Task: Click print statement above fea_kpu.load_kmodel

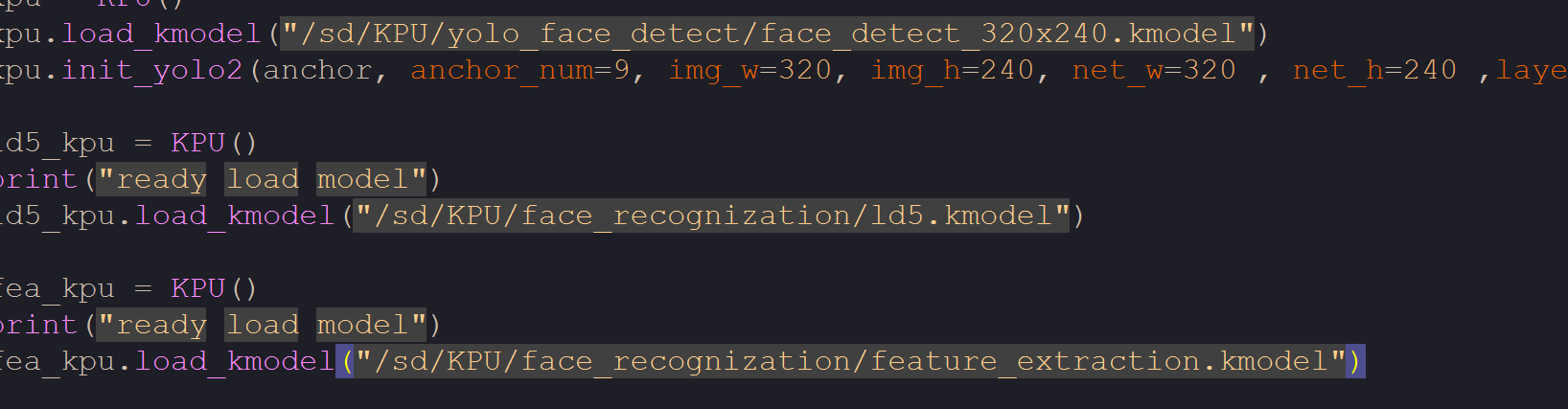Action: (38, 326)
